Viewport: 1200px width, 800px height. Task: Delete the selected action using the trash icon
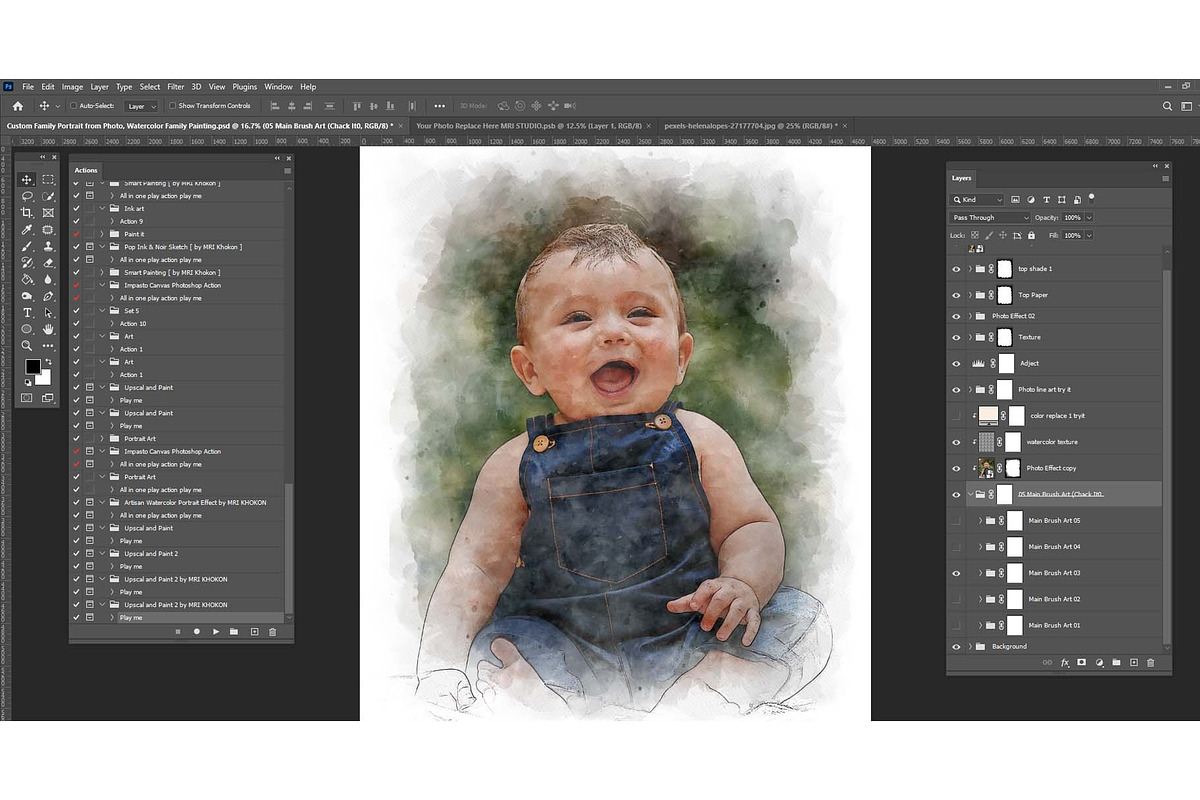pyautogui.click(x=272, y=631)
